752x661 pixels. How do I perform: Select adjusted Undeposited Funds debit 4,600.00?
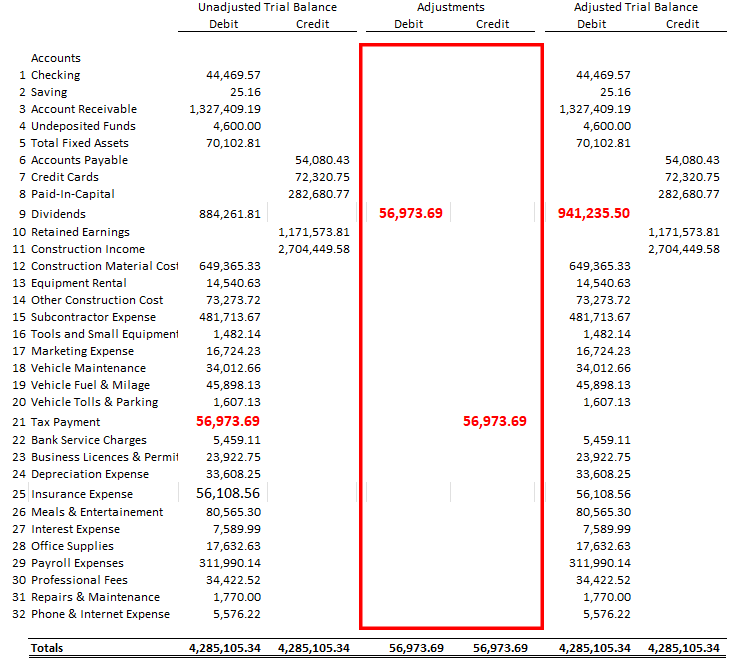(607, 126)
